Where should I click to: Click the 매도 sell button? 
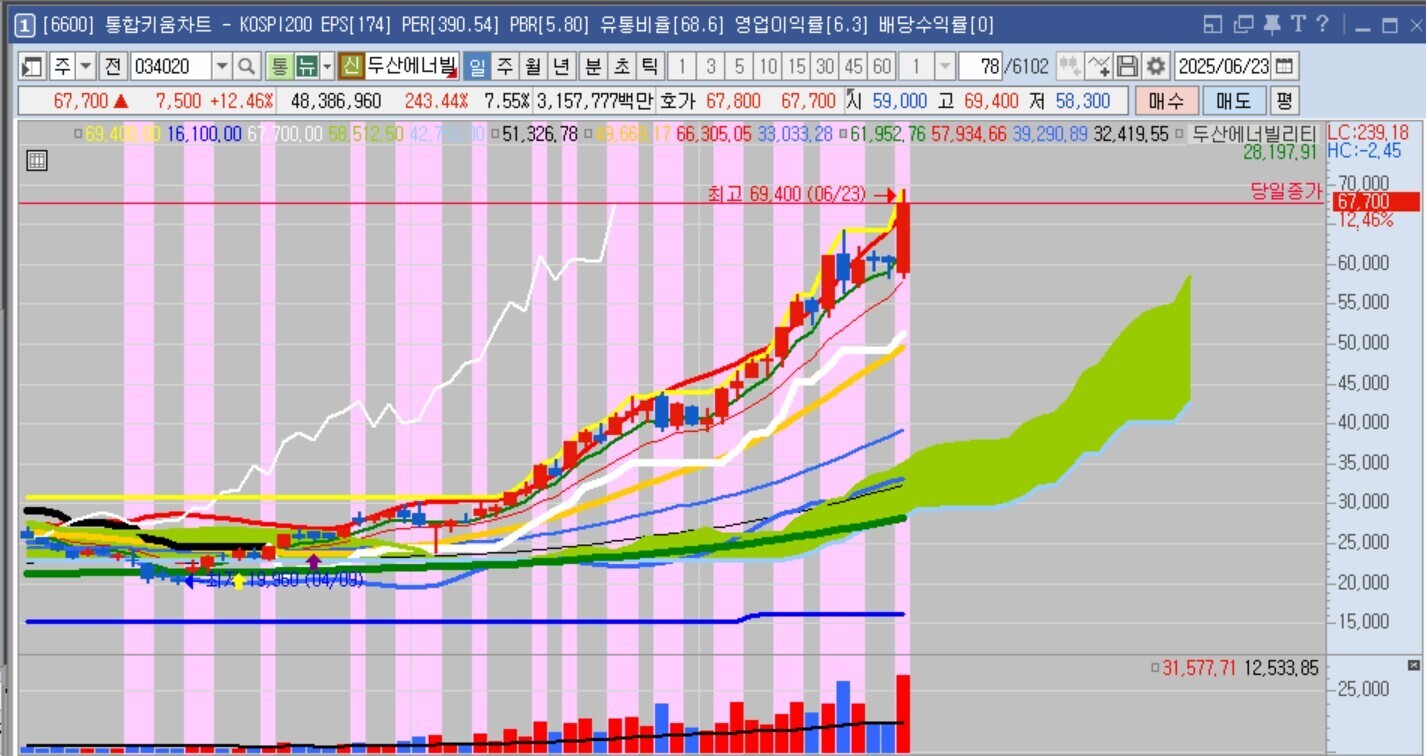pyautogui.click(x=1233, y=101)
